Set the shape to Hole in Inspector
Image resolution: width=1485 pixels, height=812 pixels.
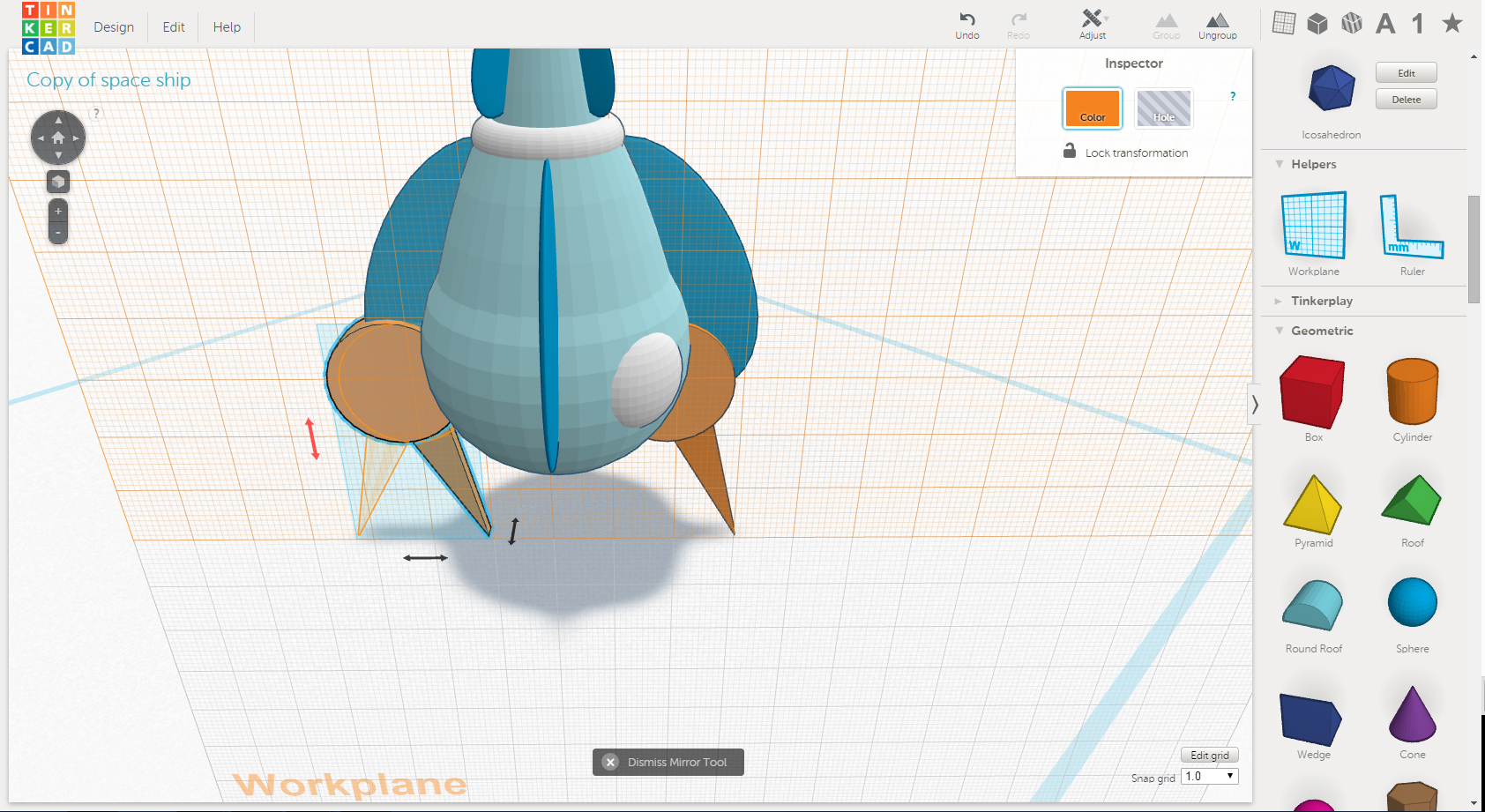click(1164, 108)
